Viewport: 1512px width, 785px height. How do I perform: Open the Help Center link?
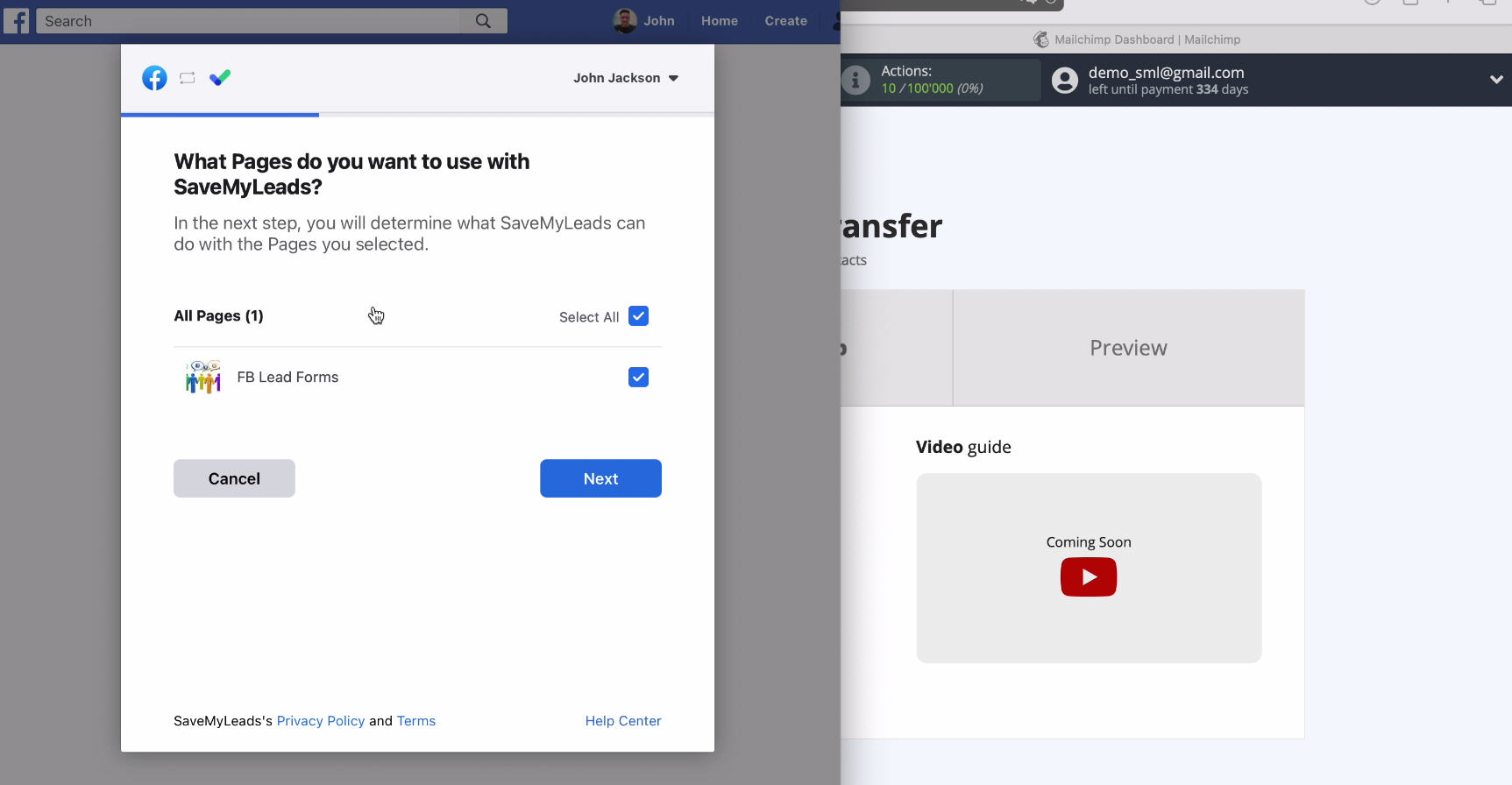pos(623,721)
